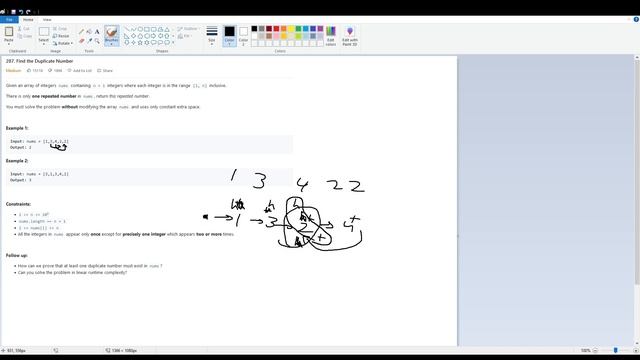Expand the Shapes gallery more arrow

tap(173, 42)
